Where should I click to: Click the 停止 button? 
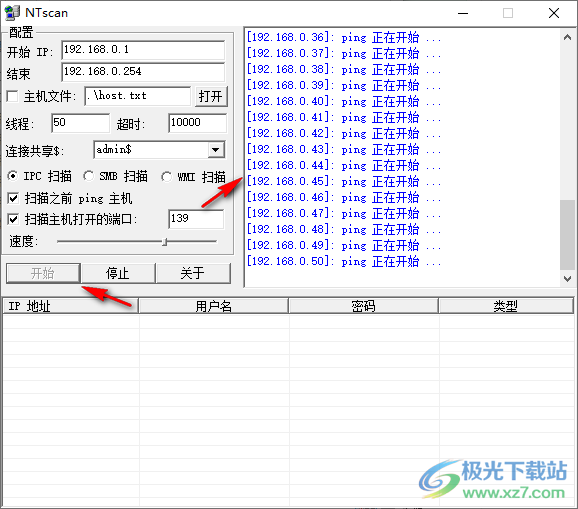[x=118, y=273]
